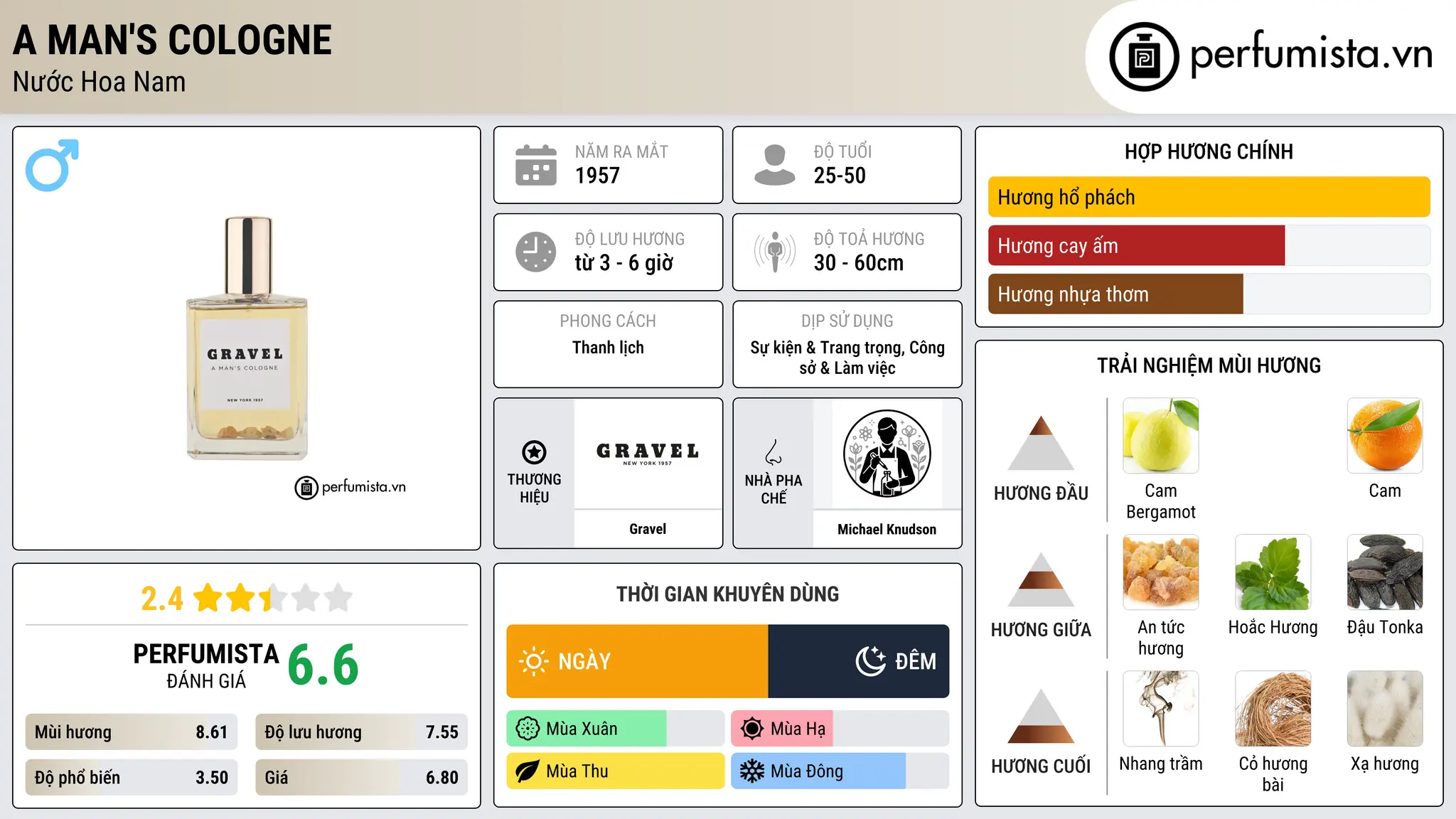The image size is (1456, 819).
Task: Select the Hoắc Hương note image
Action: [x=1273, y=572]
